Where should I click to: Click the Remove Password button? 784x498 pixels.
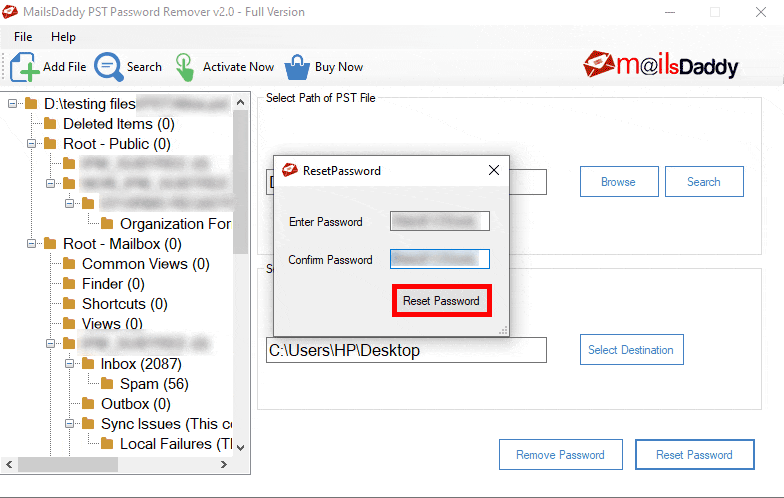point(560,454)
